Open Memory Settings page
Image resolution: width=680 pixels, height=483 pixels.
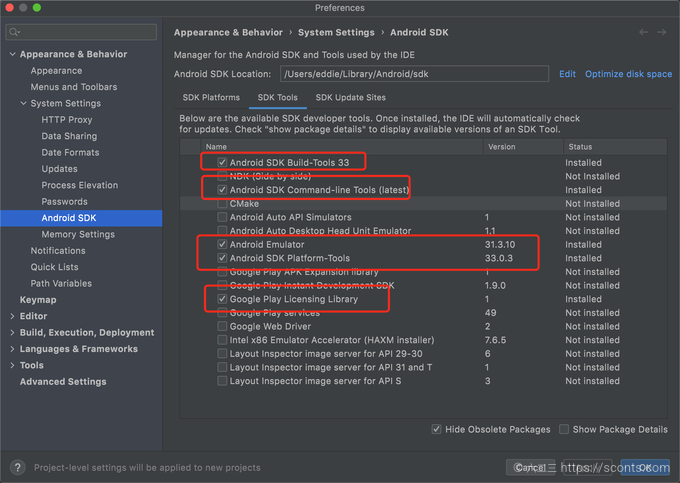coord(78,234)
